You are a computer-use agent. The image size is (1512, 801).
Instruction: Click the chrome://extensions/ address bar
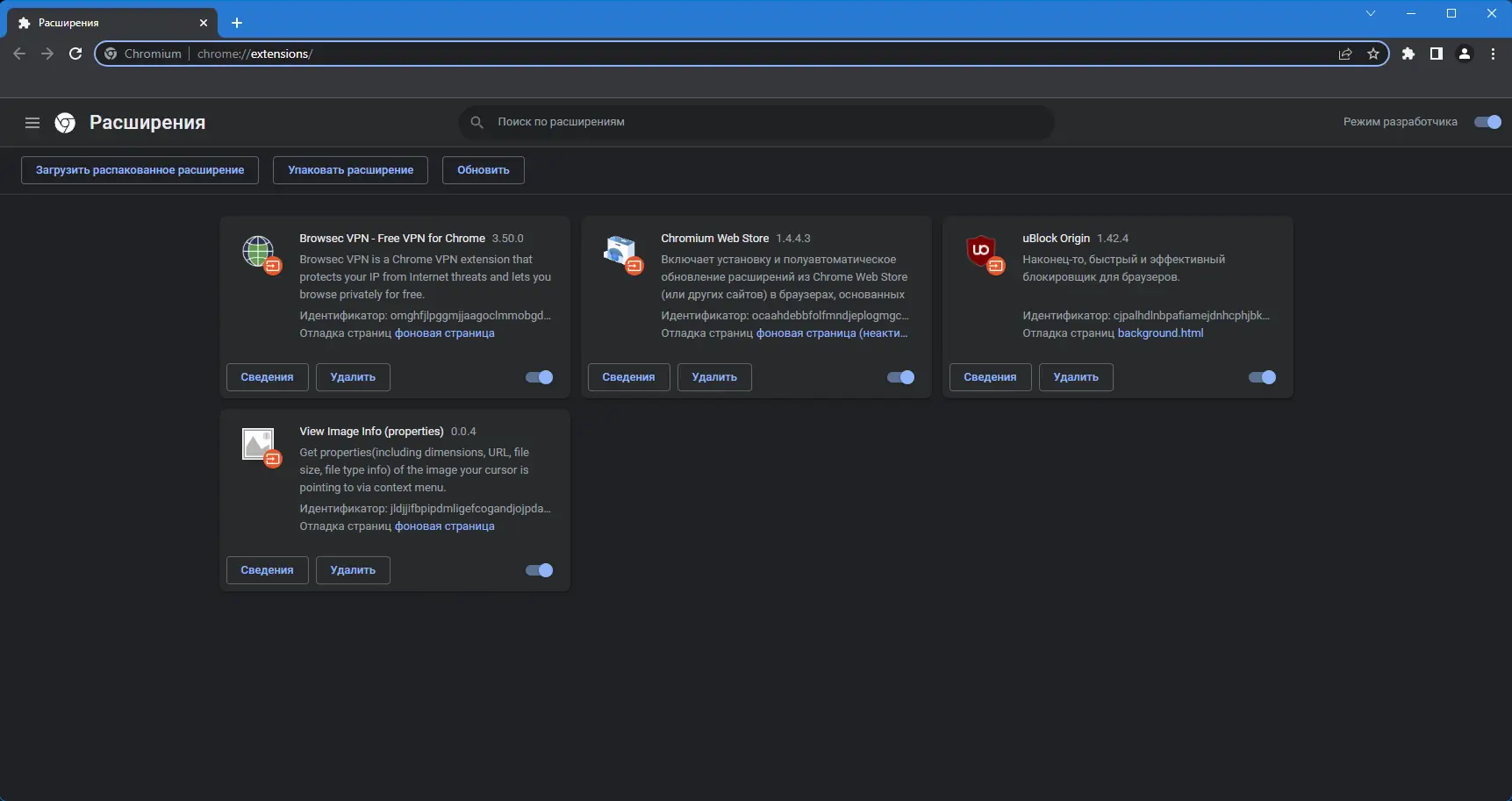(x=742, y=54)
